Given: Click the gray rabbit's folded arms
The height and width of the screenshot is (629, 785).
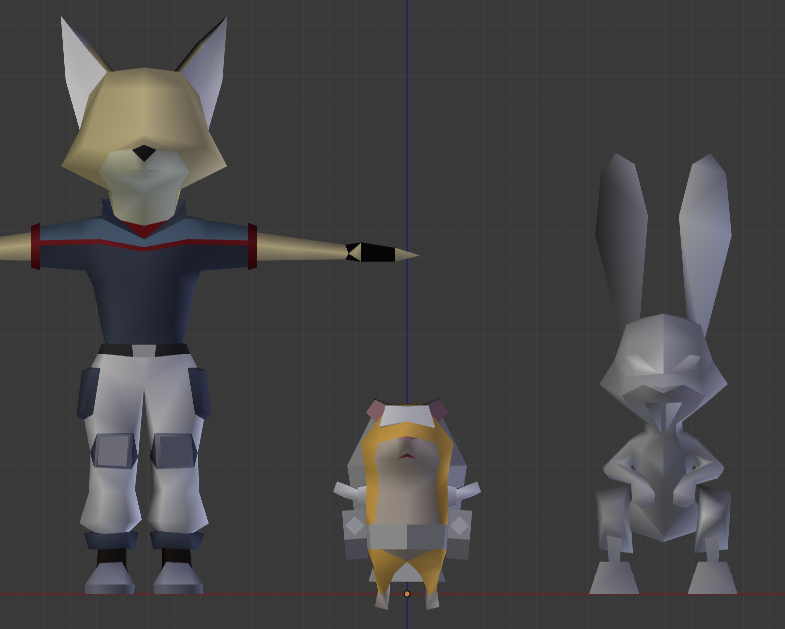Looking at the screenshot, I should point(663,480).
